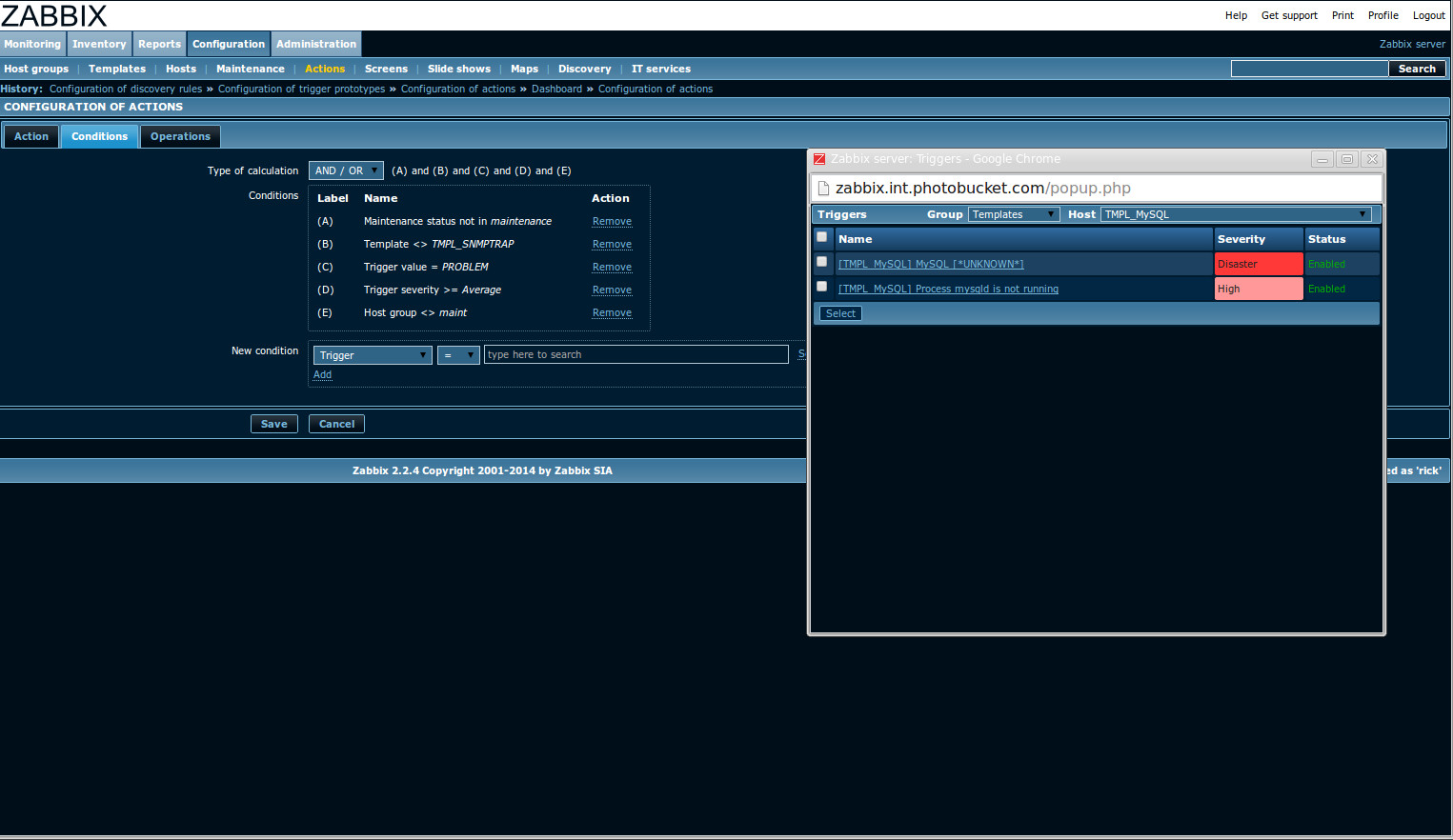Click the Status column header
Viewport: 1453px width, 840px height.
(1326, 239)
